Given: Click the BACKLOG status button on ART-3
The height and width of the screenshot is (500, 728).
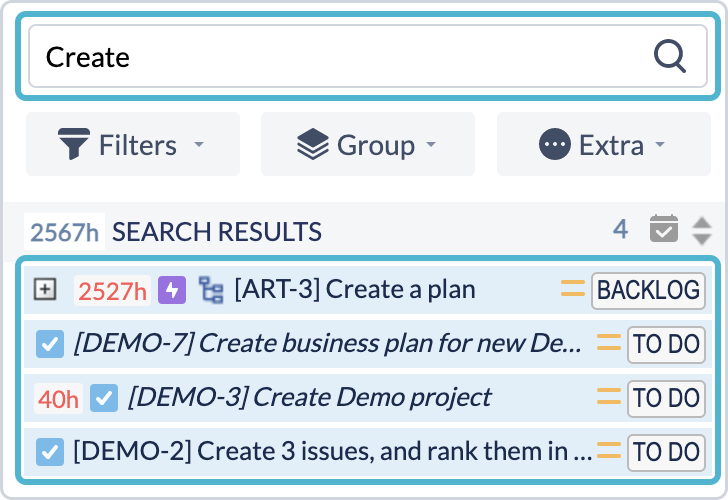Looking at the screenshot, I should coord(648,290).
